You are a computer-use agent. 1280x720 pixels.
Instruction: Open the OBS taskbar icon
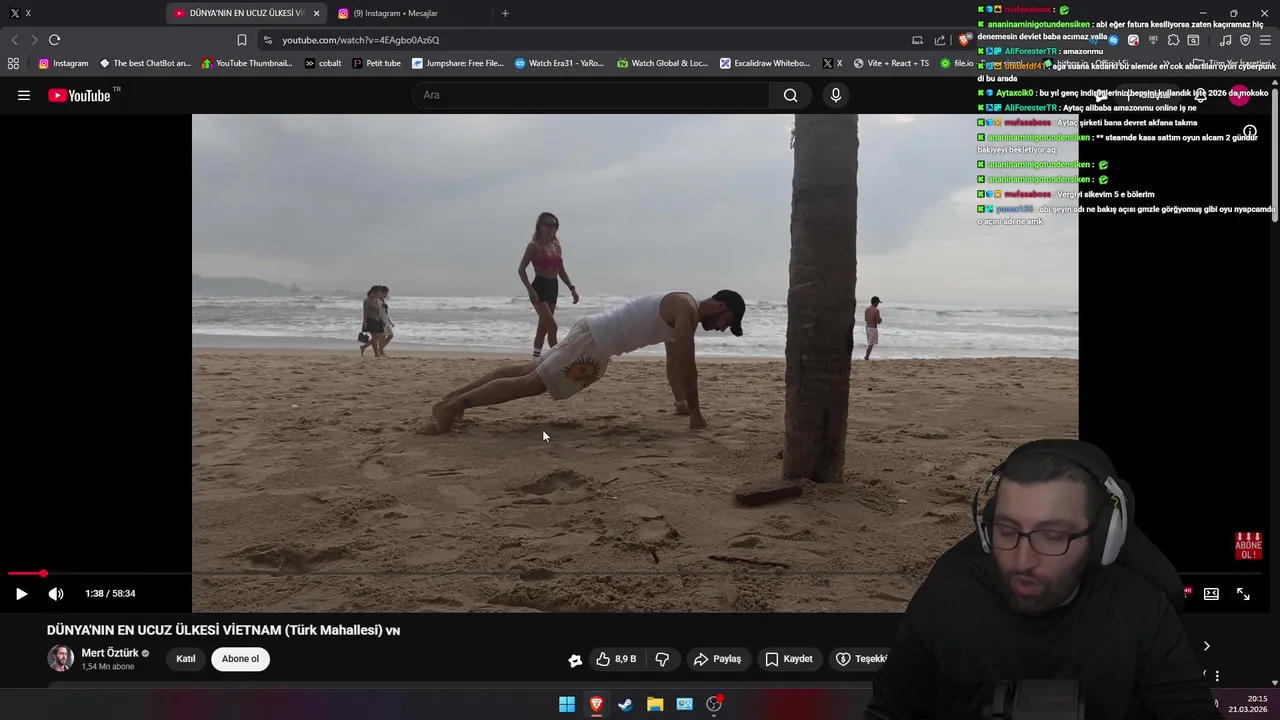point(714,704)
